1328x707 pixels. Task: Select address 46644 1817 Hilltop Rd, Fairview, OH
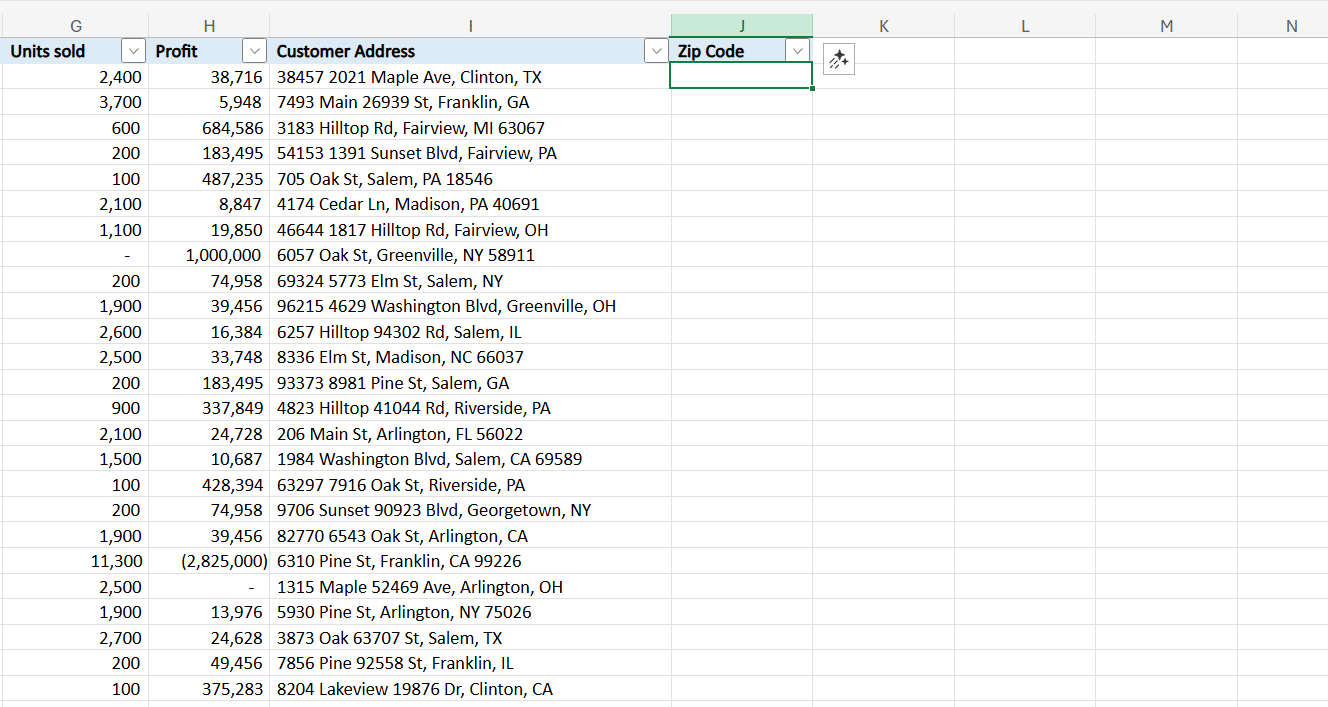point(470,230)
